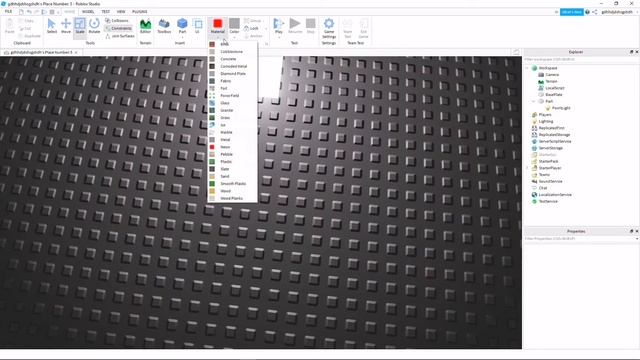
Task: Choose Granite material
Action: pyautogui.click(x=232, y=110)
